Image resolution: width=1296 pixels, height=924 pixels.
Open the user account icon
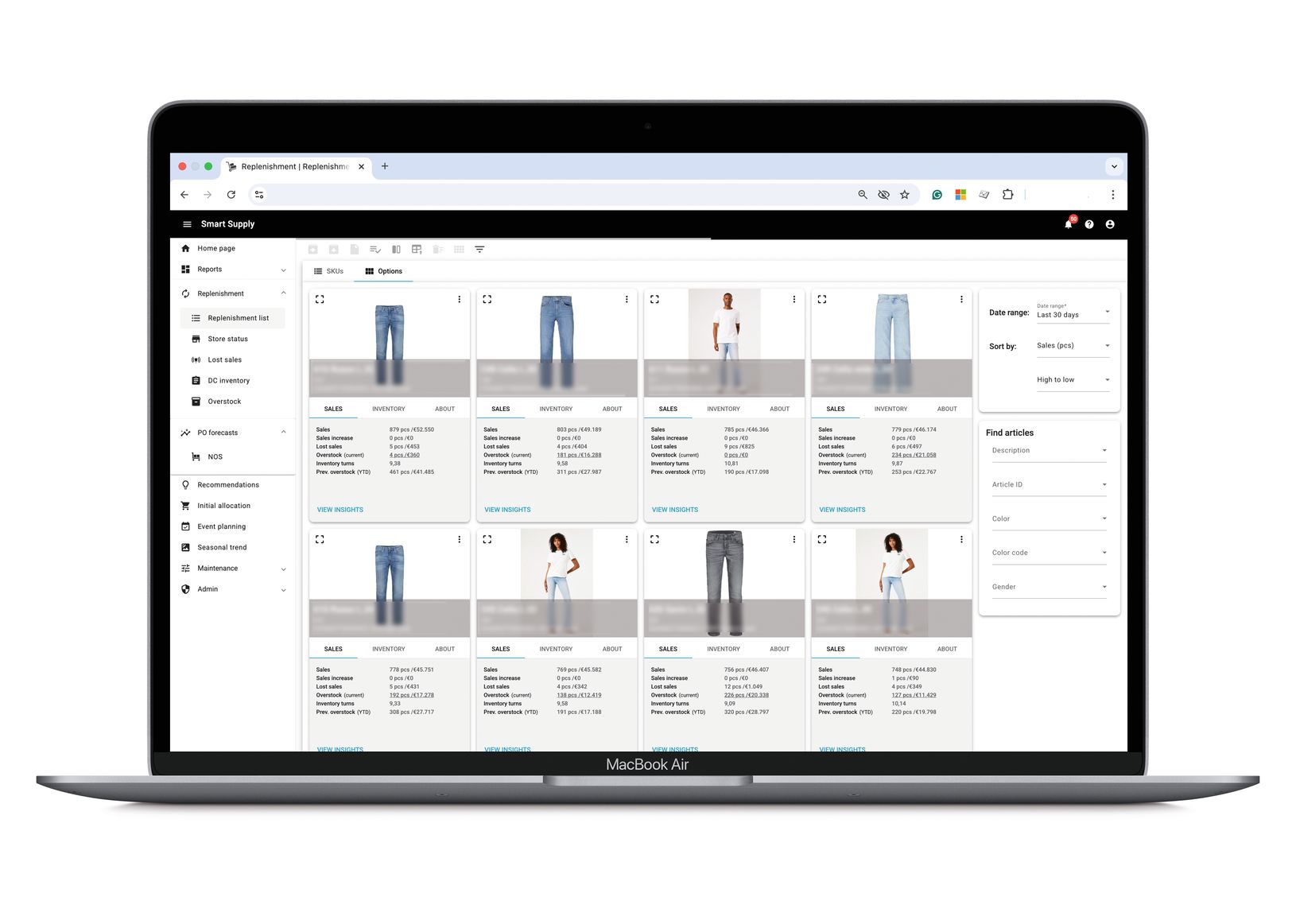click(1110, 224)
